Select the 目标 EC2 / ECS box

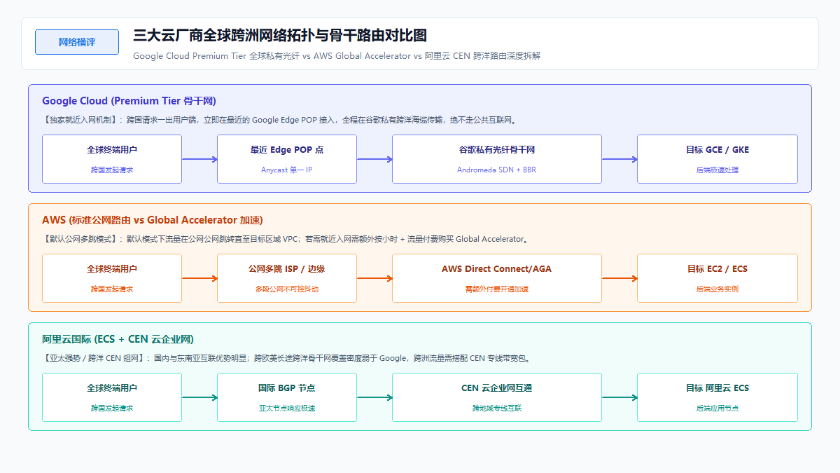(717, 278)
